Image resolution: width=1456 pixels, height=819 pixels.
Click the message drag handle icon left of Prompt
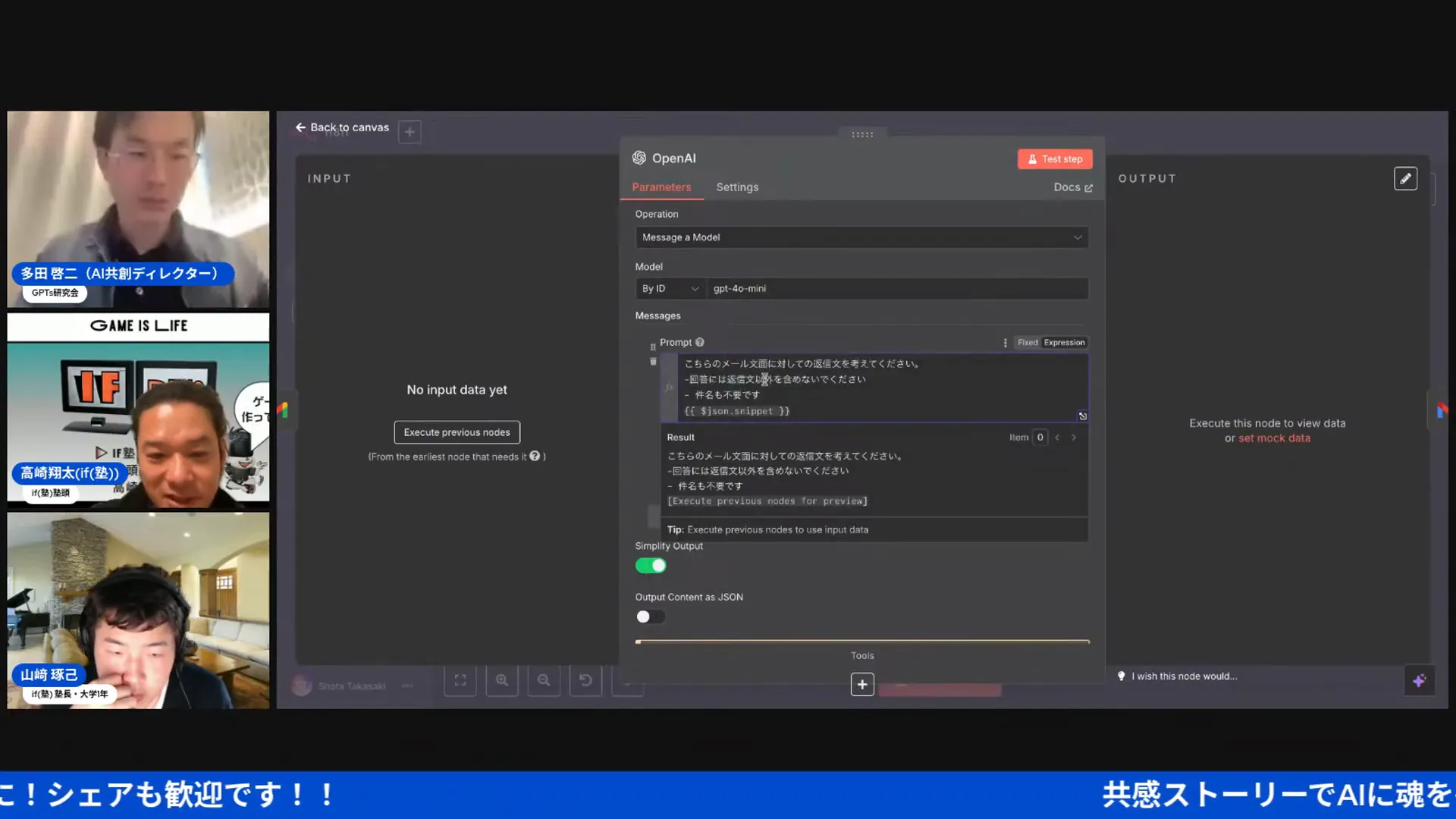[653, 347]
